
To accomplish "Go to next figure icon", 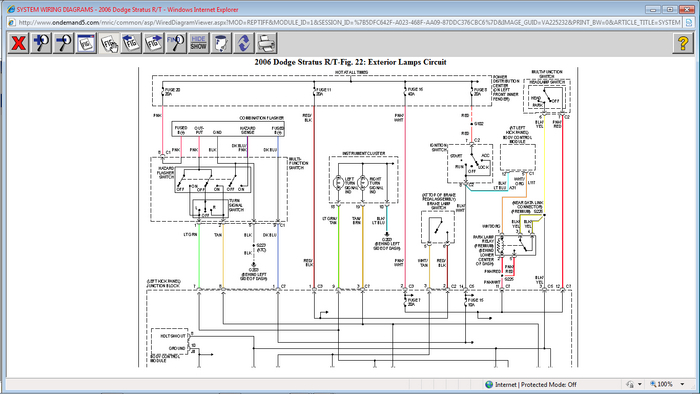I will pos(154,43).
